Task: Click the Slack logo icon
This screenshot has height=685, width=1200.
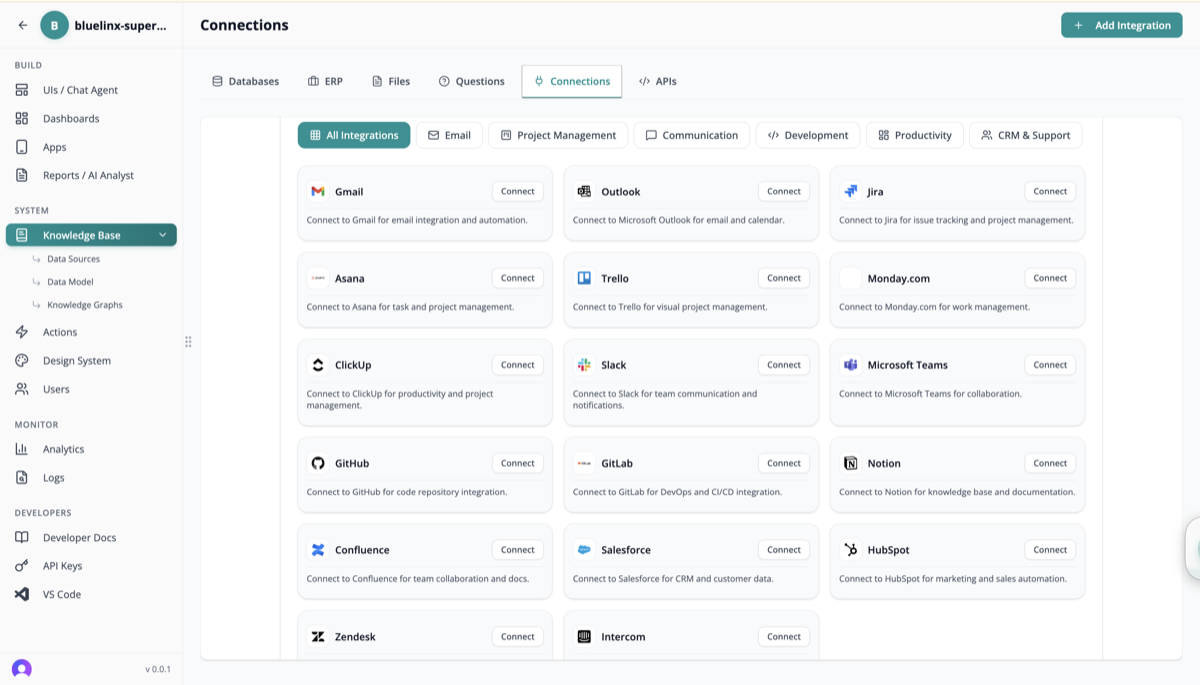Action: pos(584,365)
